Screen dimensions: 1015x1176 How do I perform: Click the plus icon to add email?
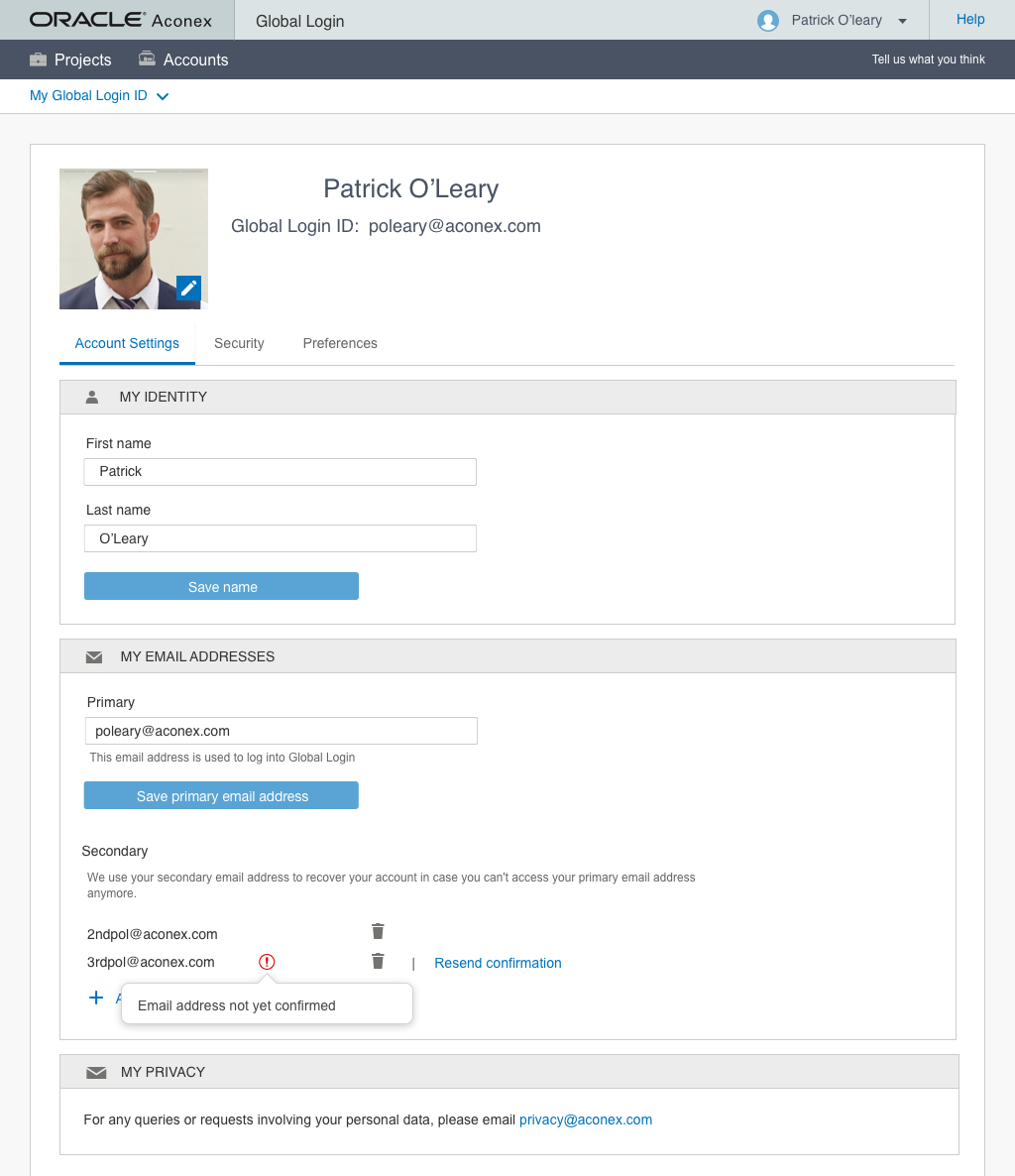pos(96,998)
